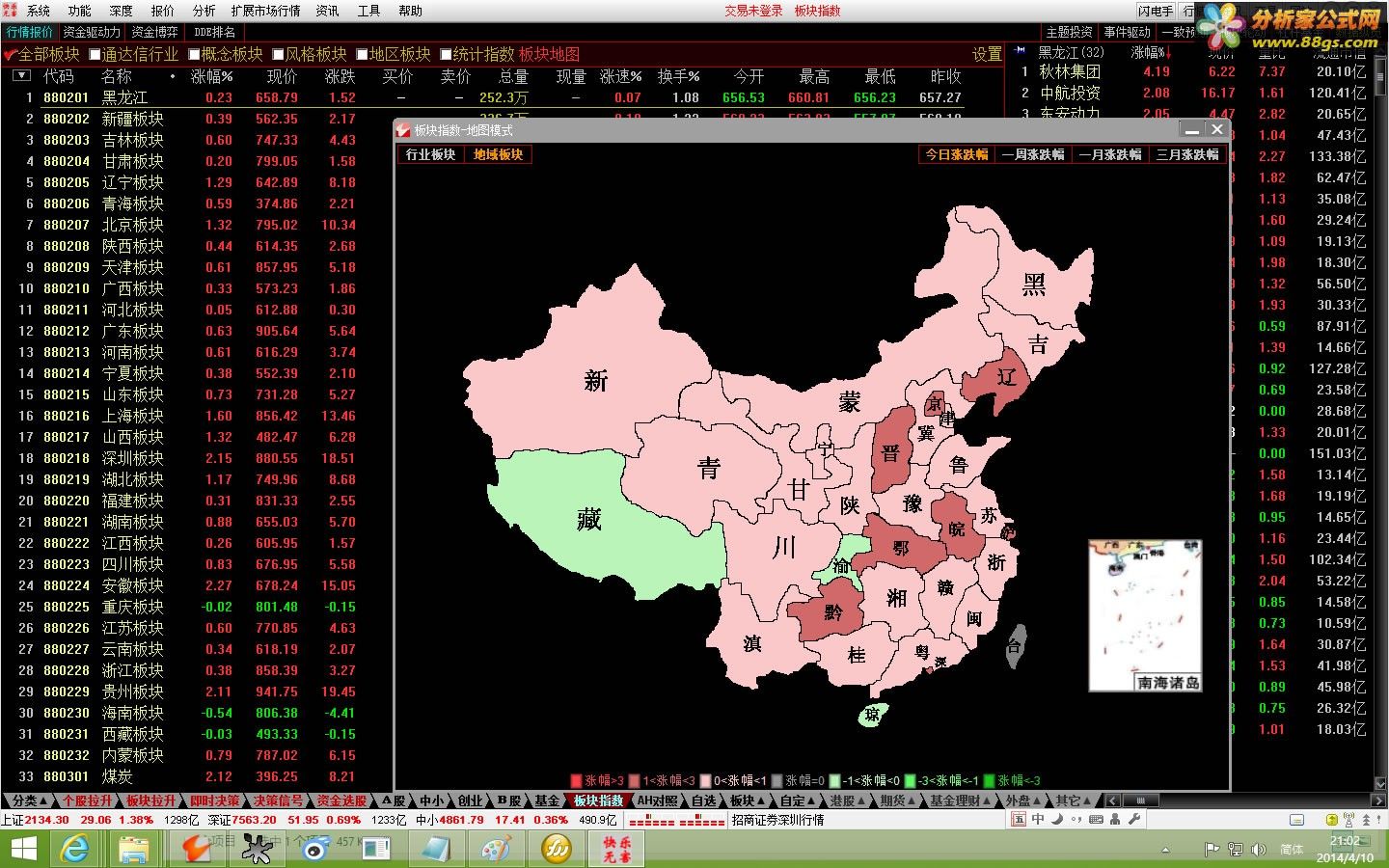
Task: Click the network icon in system tray
Action: point(1235,850)
